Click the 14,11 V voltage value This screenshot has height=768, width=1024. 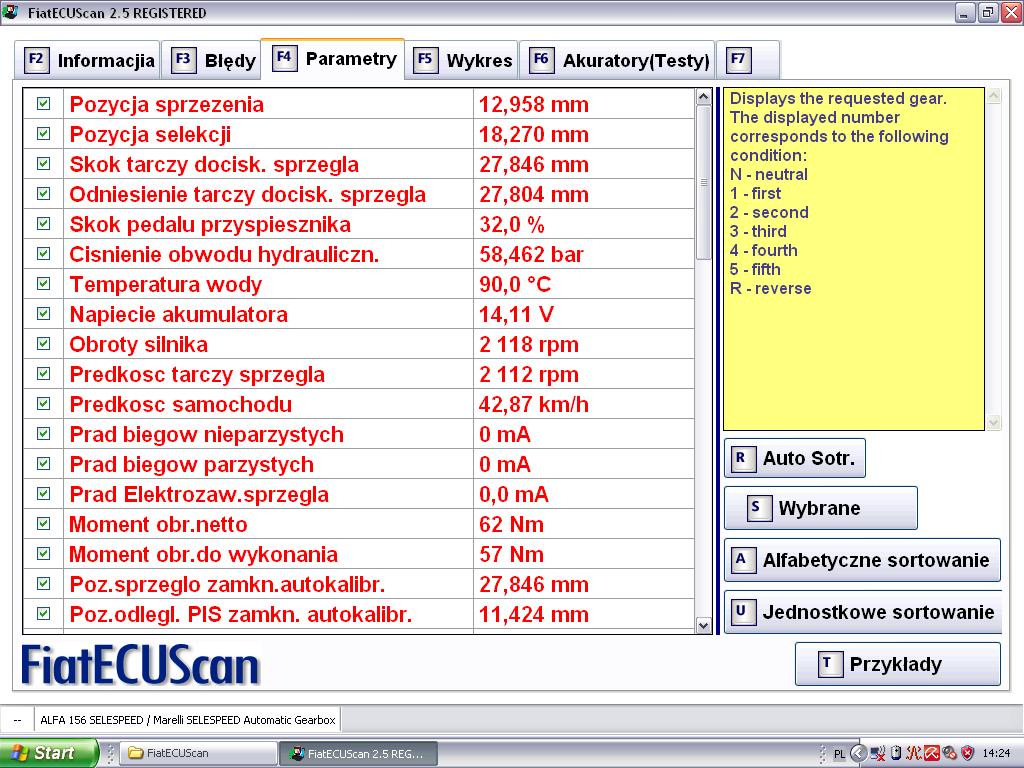(x=517, y=314)
